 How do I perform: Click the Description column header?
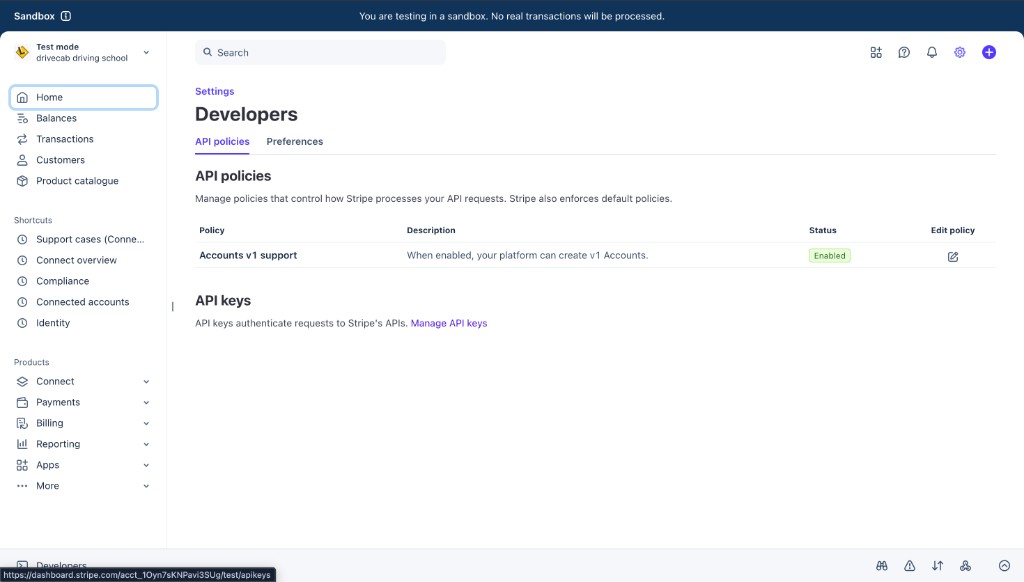[x=431, y=231]
